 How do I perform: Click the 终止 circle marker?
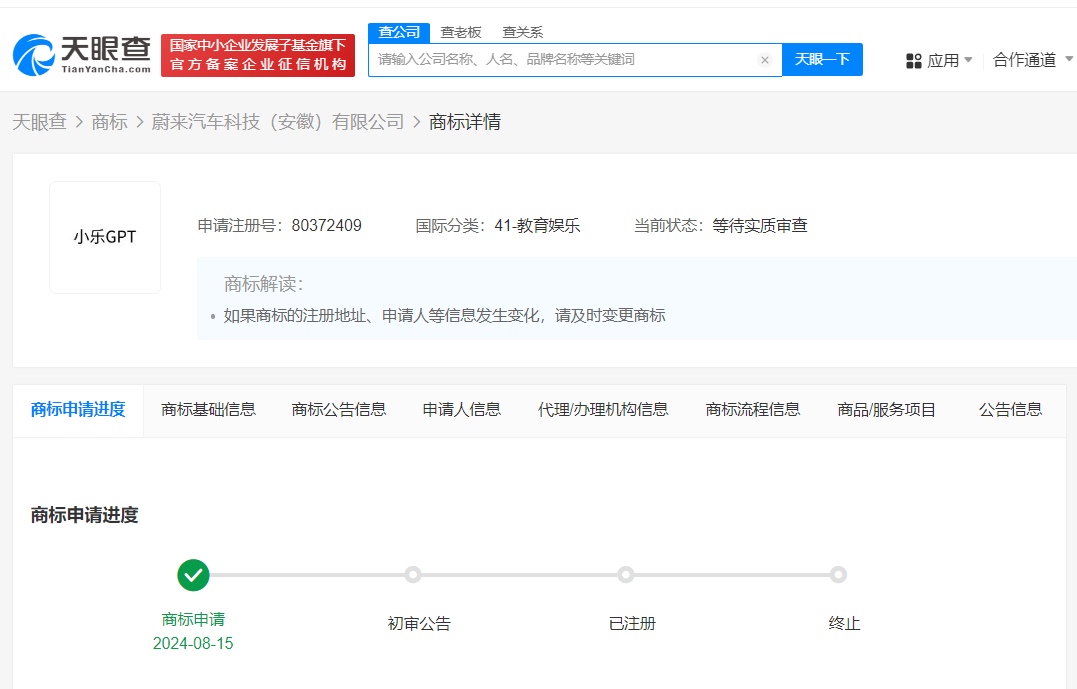[x=838, y=575]
